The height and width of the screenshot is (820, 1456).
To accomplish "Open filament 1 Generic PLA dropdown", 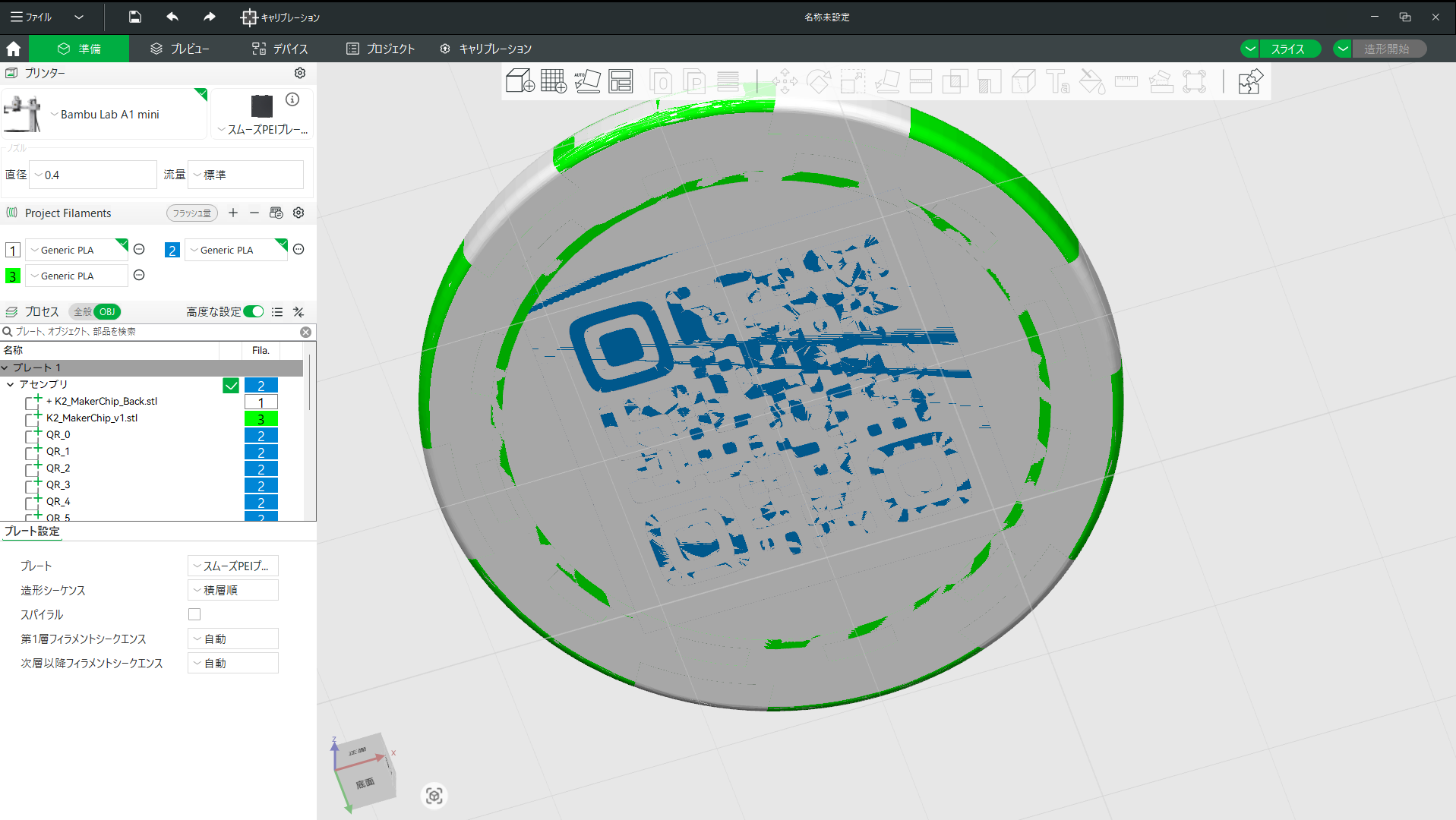I will click(x=77, y=250).
